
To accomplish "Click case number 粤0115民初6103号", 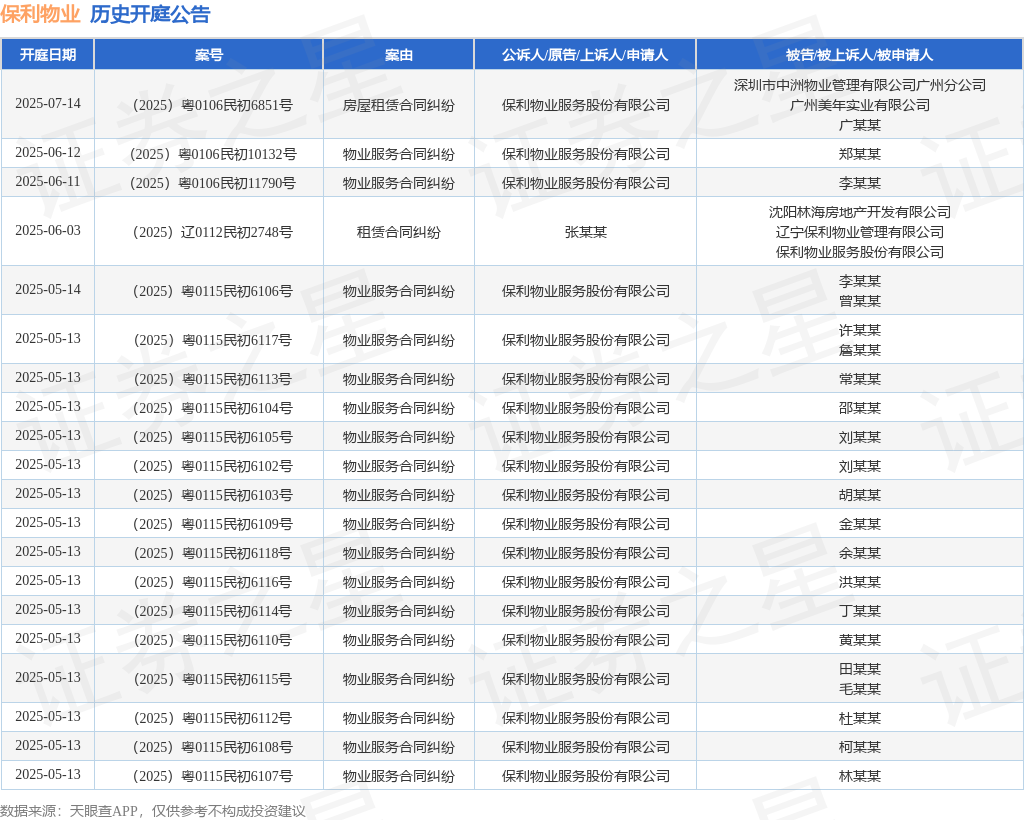I will [x=213, y=495].
